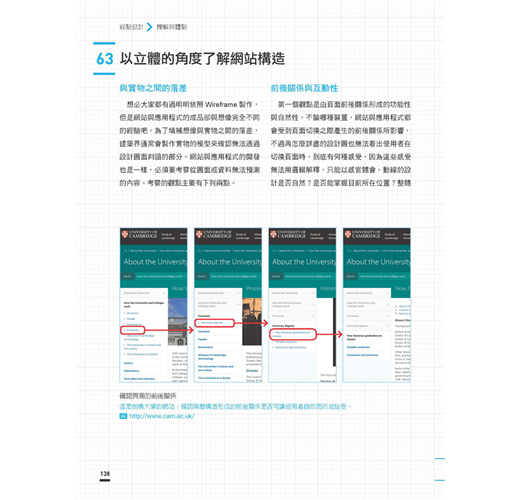520x500 pixels.
Task: Collapse About the University in the leftmost screenshot
Action: click(164, 293)
